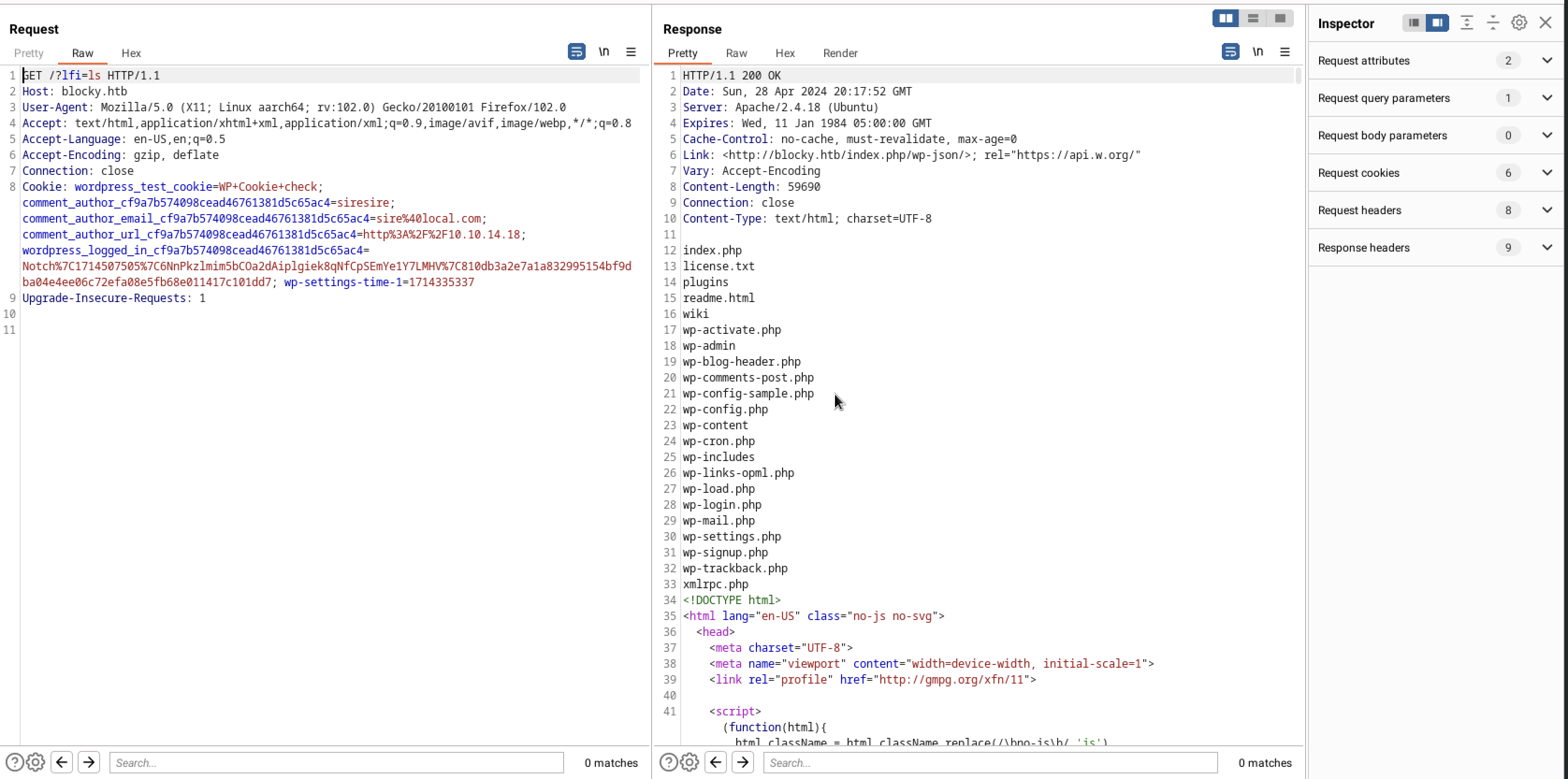The height and width of the screenshot is (779, 1568).
Task: Switch to combined tabbed layout view
Action: tap(1280, 18)
